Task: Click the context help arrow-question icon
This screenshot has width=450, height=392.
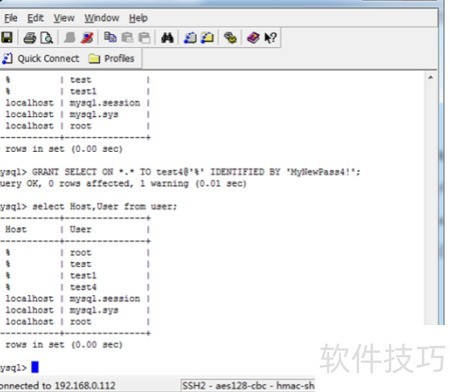Action: [x=270, y=38]
